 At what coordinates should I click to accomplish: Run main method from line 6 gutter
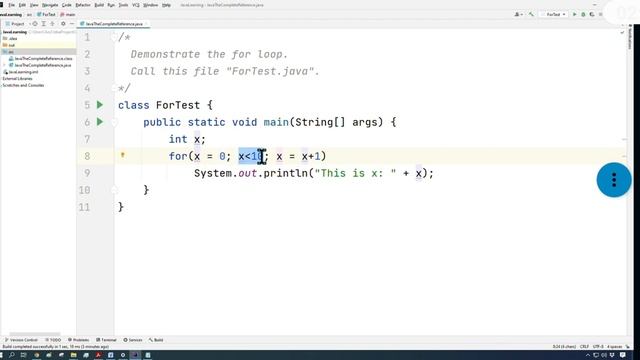point(100,122)
